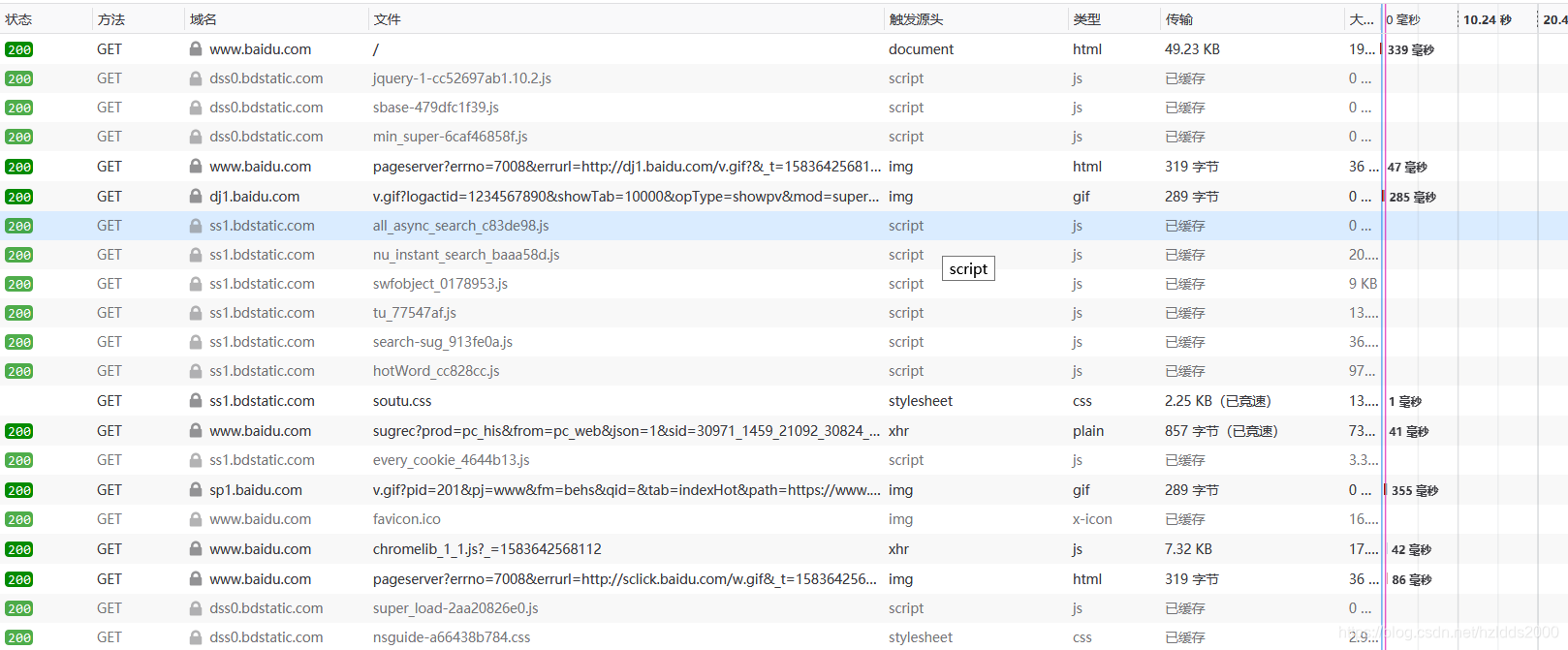
Task: Click the lock icon beside sp1.baidu.com
Action: tap(196, 490)
